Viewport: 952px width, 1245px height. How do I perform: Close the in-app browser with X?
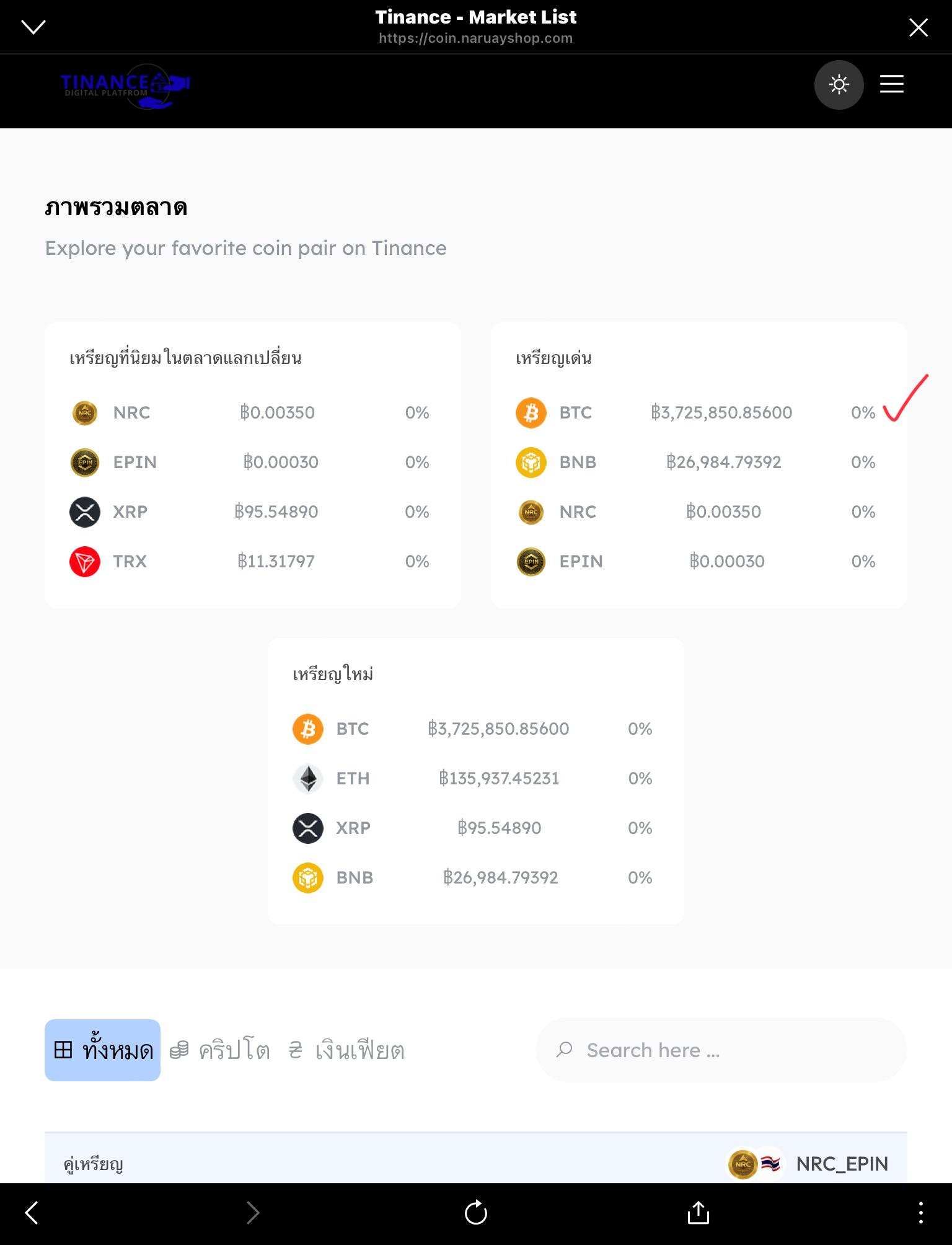(x=918, y=27)
